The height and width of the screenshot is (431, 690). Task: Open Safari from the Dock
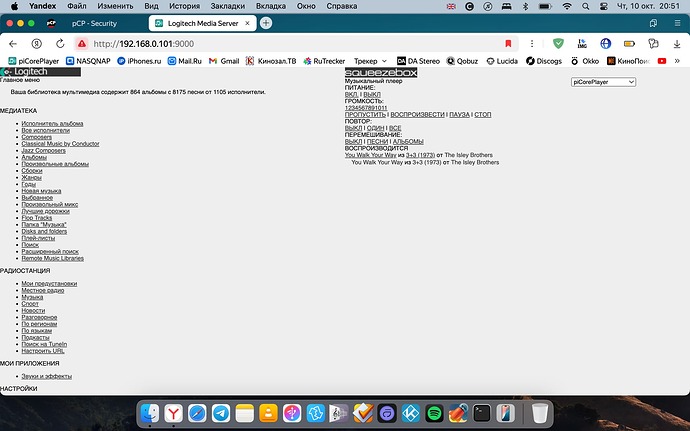tap(197, 413)
